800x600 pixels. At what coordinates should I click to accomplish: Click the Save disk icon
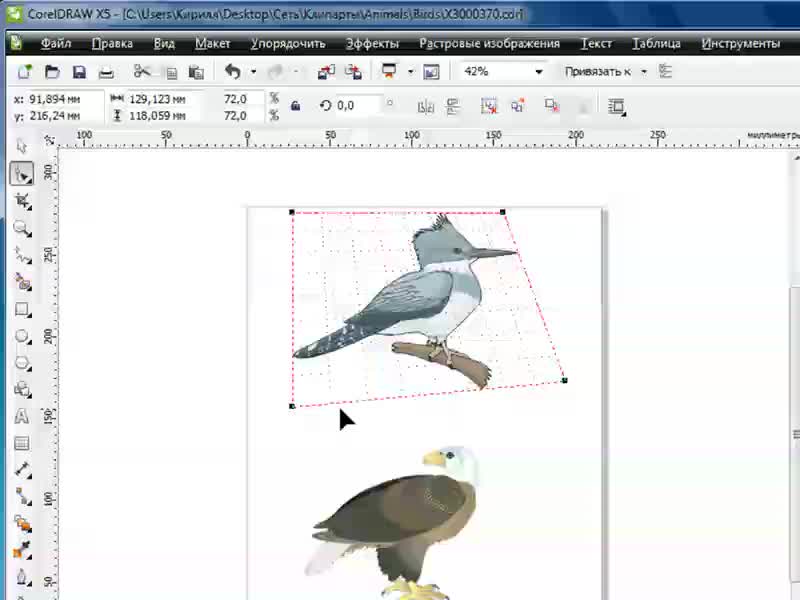pos(79,72)
